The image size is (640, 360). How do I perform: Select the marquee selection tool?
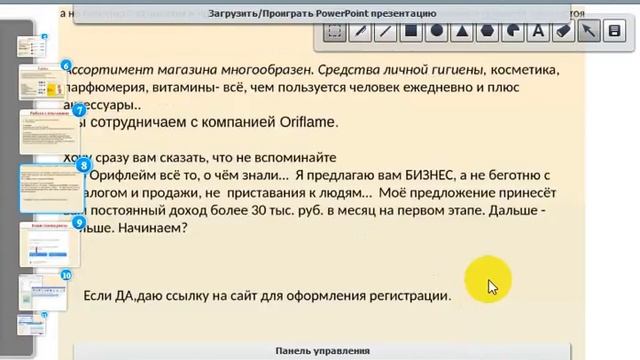[335, 31]
